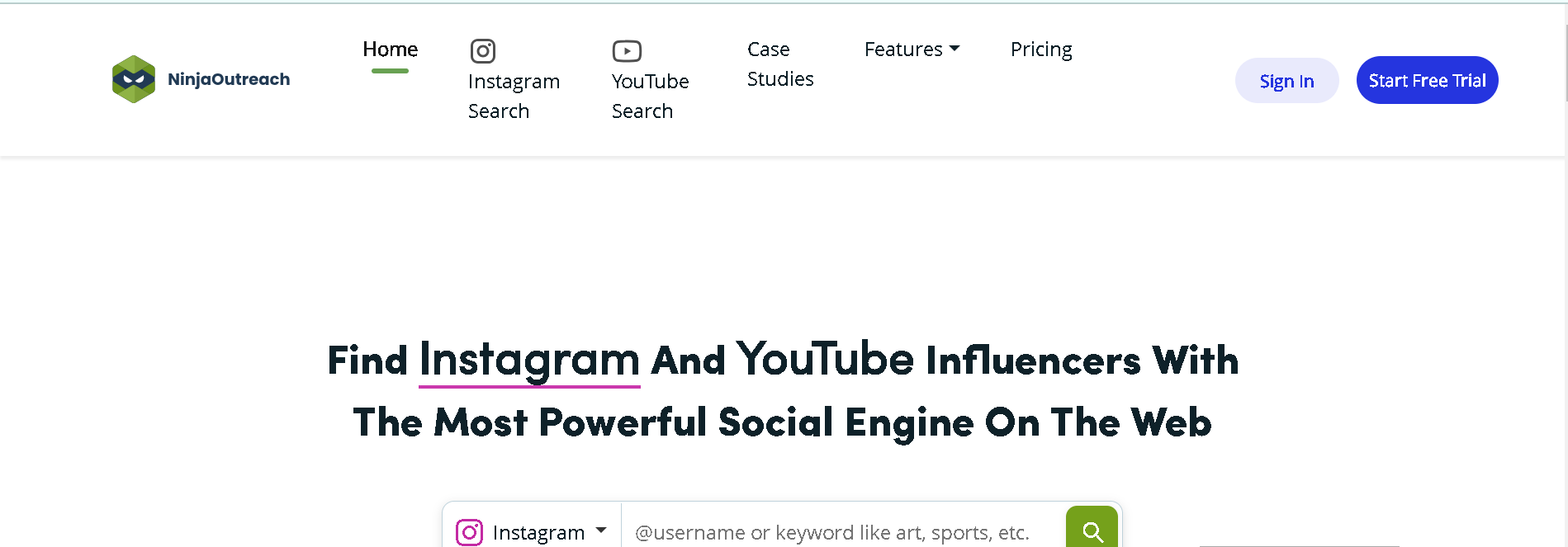The height and width of the screenshot is (547, 1568).
Task: Click the Sign In button
Action: click(1286, 81)
